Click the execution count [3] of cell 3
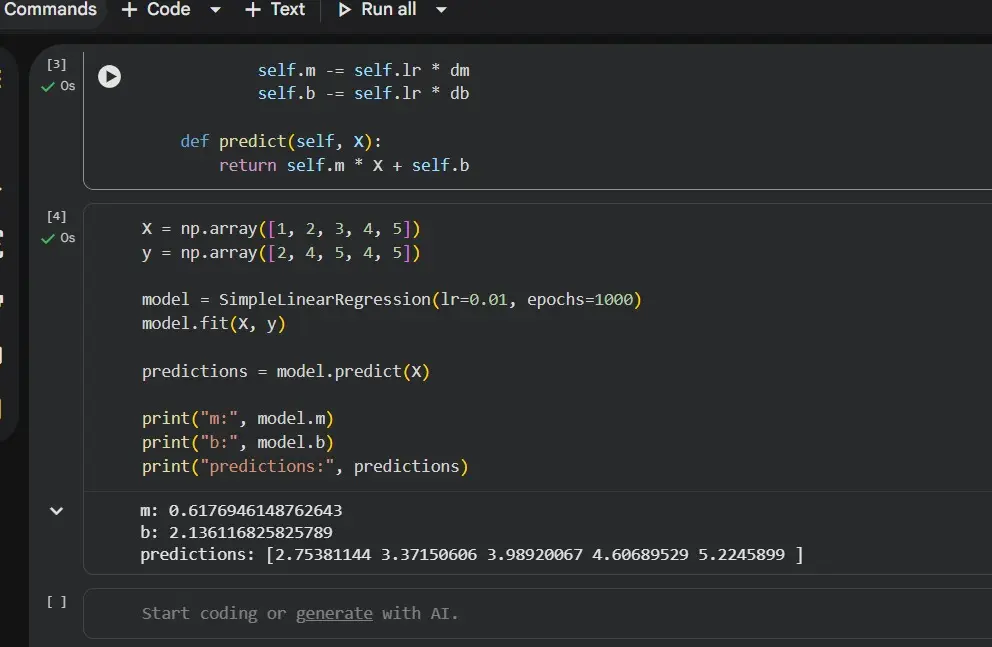 (x=56, y=65)
